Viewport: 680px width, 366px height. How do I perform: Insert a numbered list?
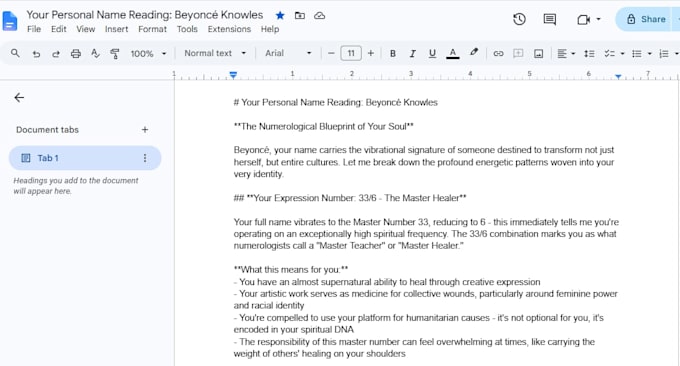pos(664,53)
